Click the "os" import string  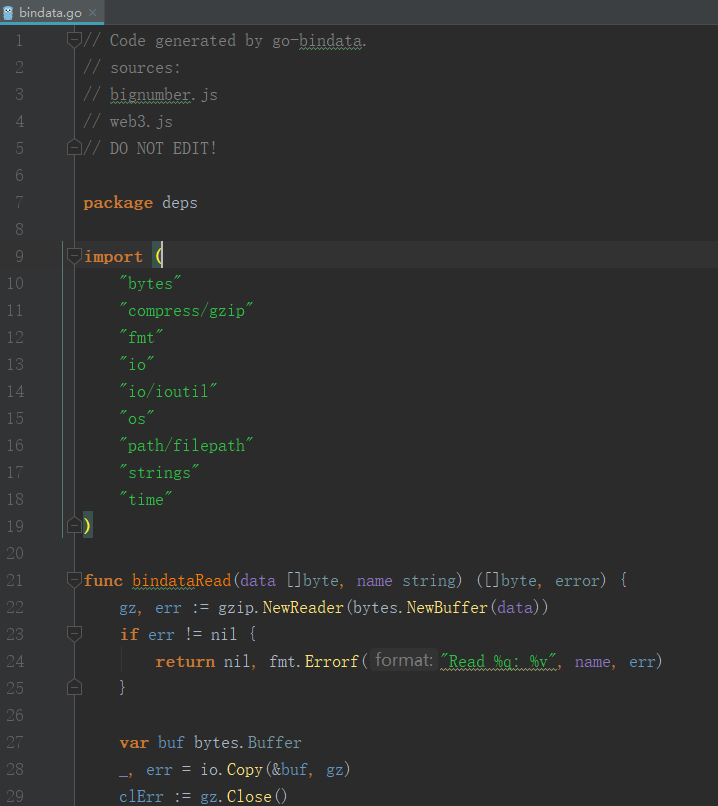point(137,418)
